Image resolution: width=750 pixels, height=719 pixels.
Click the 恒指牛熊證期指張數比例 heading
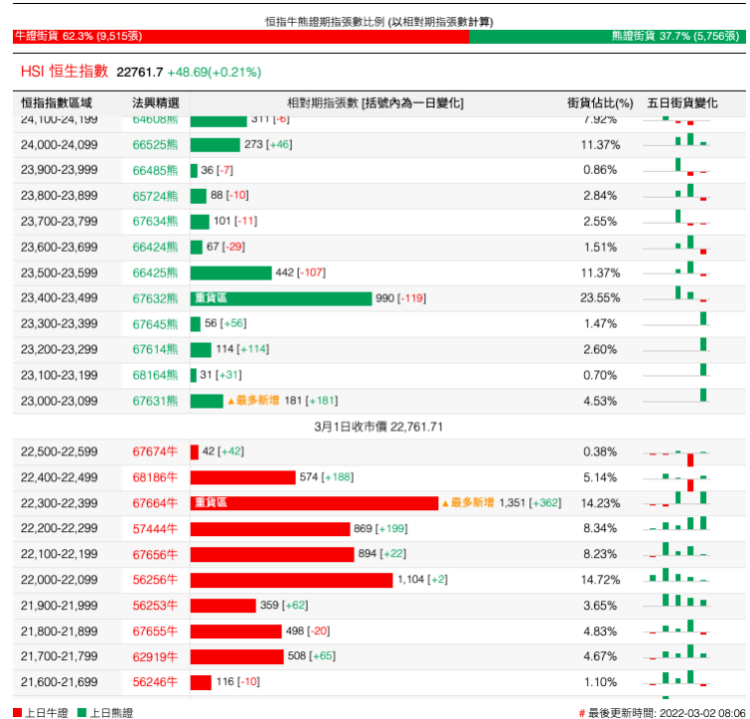pos(379,22)
